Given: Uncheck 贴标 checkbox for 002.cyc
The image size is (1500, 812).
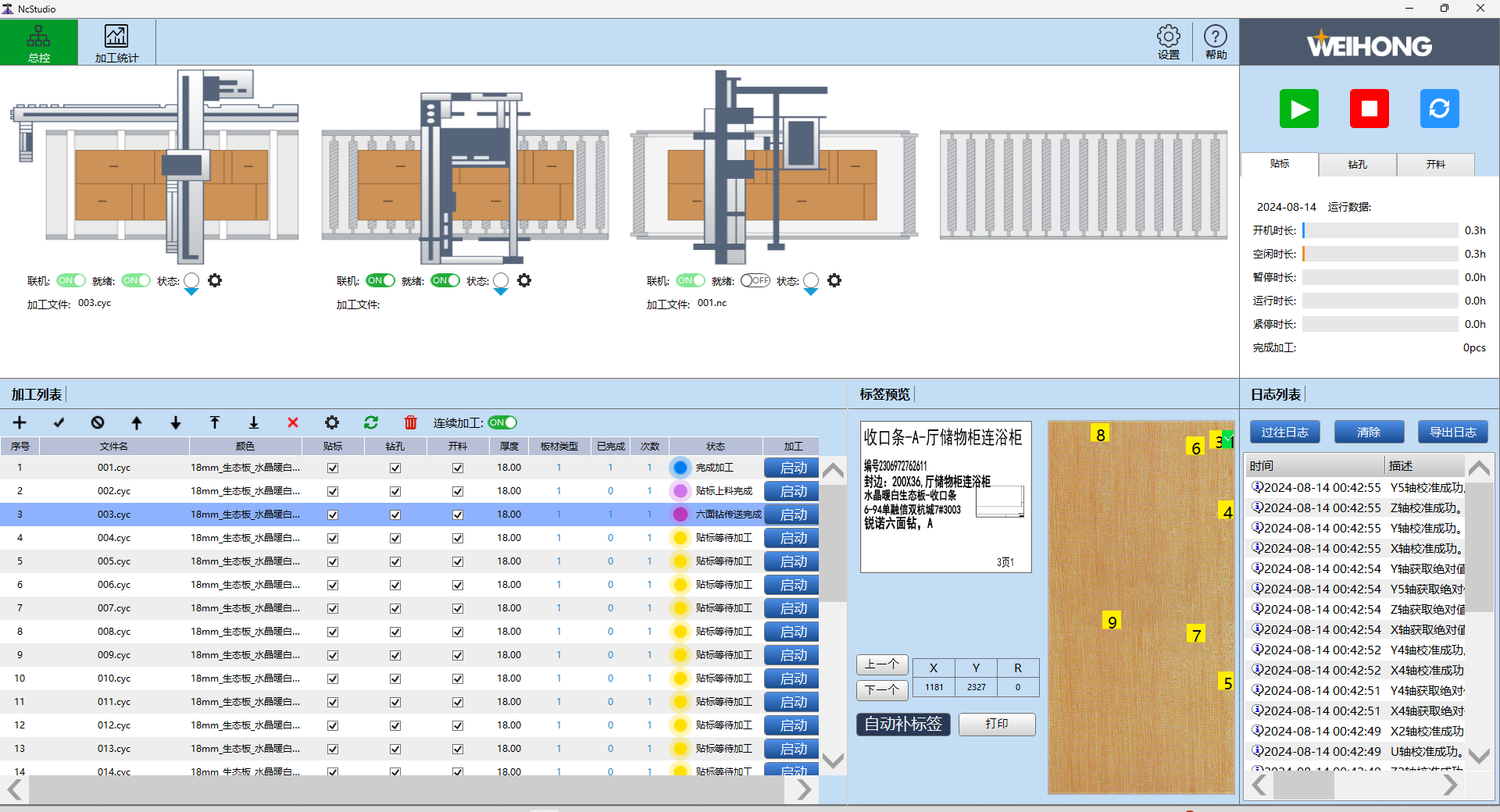Looking at the screenshot, I should tap(333, 491).
